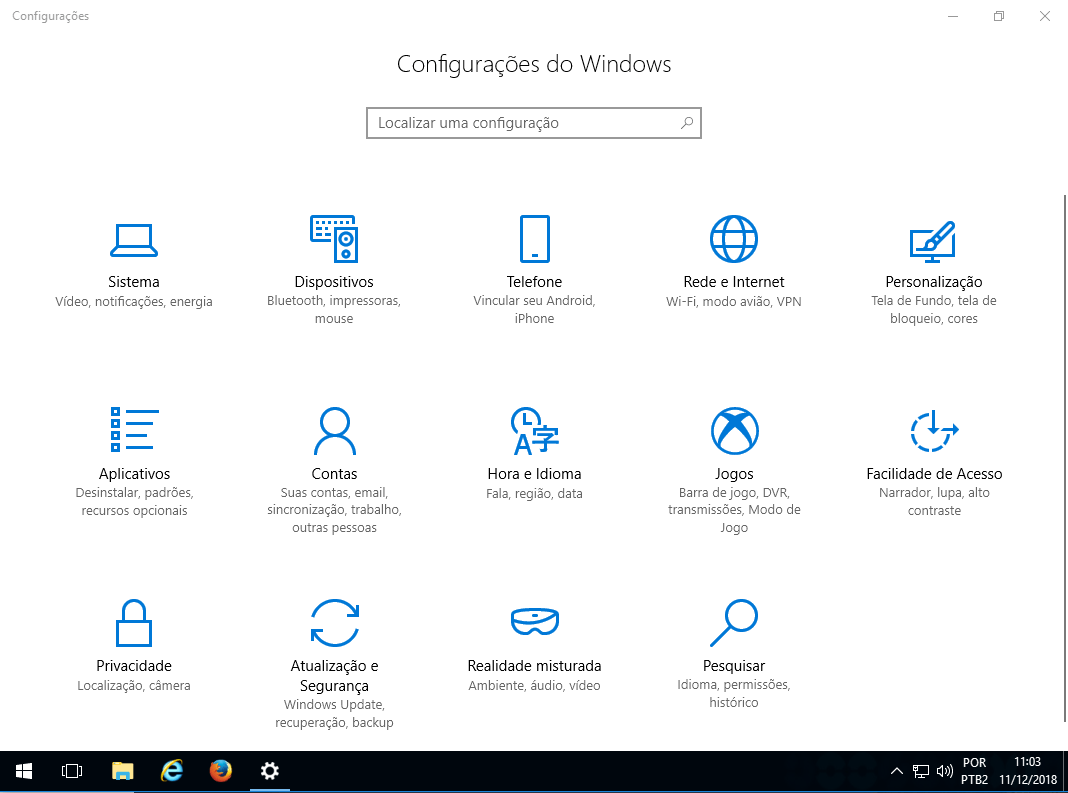Open Facilidade de Acesso icon
Image resolution: width=1068 pixels, height=793 pixels.
click(933, 430)
